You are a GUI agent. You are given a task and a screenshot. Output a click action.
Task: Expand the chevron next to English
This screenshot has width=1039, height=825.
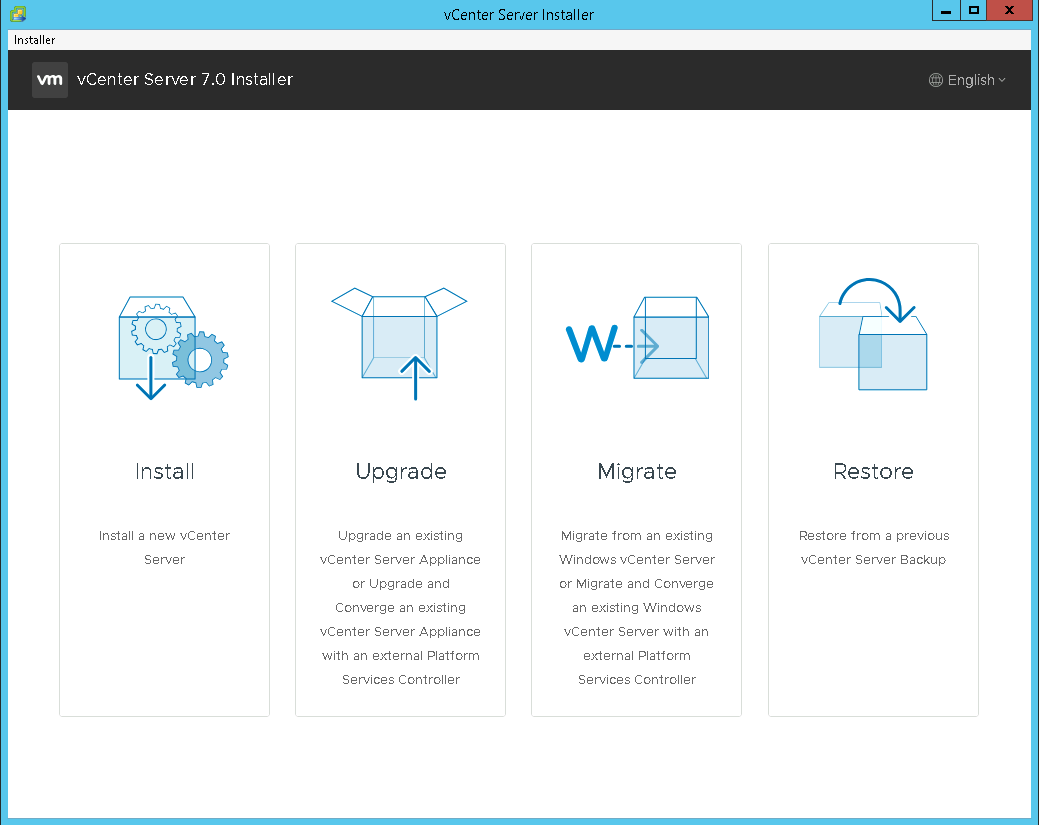(1002, 80)
